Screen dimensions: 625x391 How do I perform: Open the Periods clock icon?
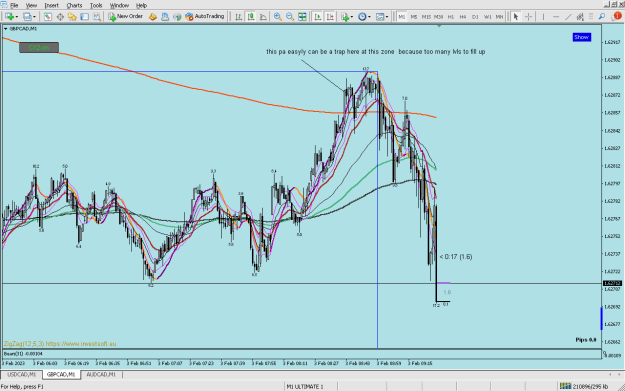362,17
